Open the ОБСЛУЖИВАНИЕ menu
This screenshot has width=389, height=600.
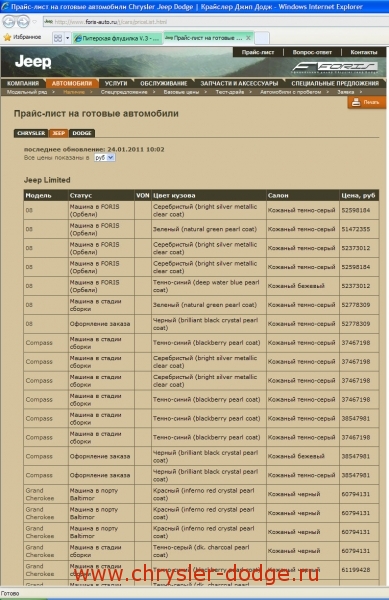click(x=164, y=83)
